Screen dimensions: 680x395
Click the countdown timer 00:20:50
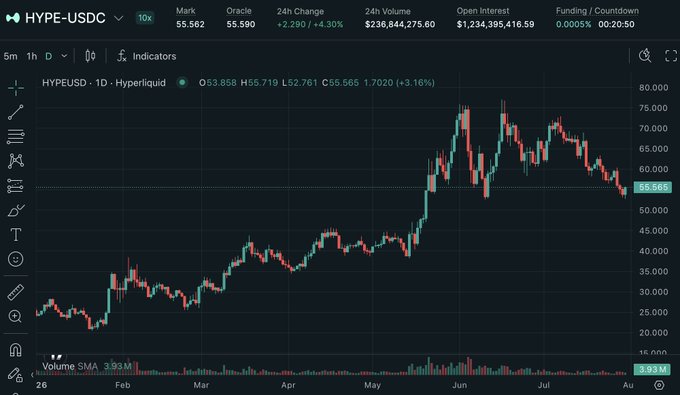point(616,24)
